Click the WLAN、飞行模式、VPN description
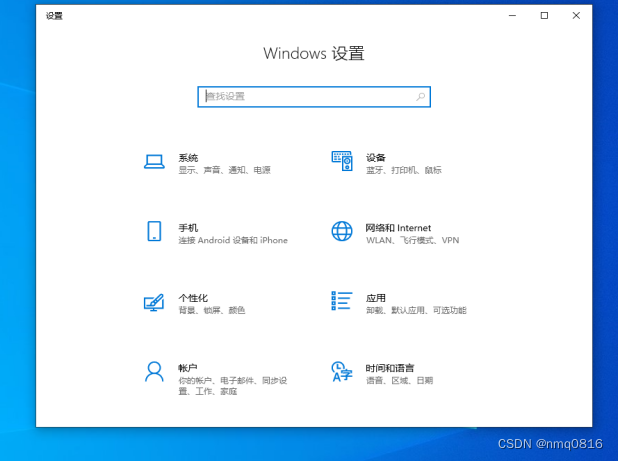619x461 pixels. coord(412,240)
